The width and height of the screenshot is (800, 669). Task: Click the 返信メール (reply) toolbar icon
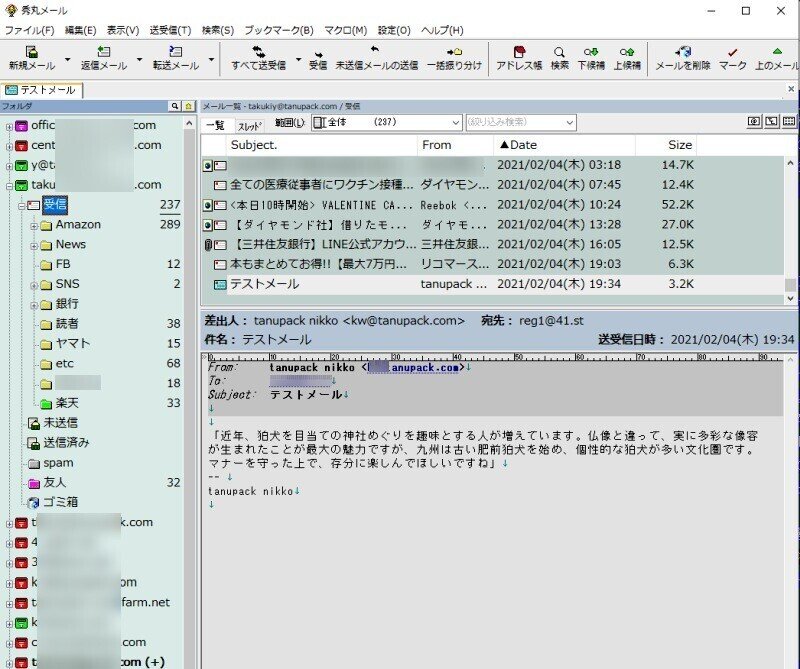coord(104,52)
